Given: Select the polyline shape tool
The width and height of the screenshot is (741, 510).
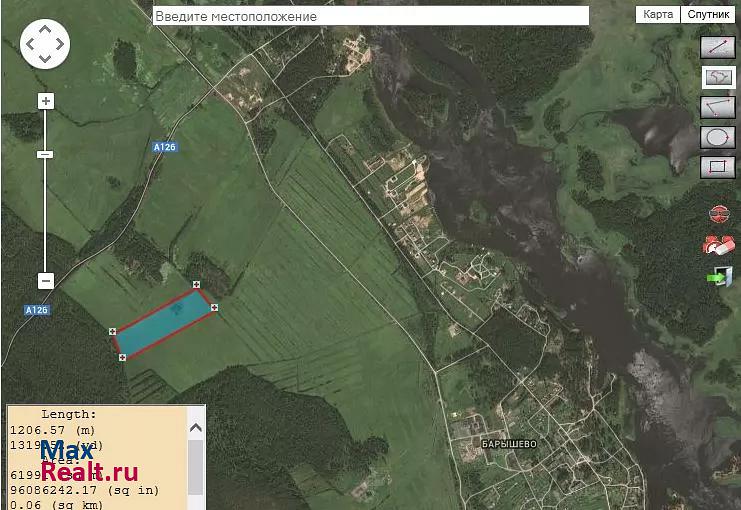Looking at the screenshot, I should click(x=716, y=106).
